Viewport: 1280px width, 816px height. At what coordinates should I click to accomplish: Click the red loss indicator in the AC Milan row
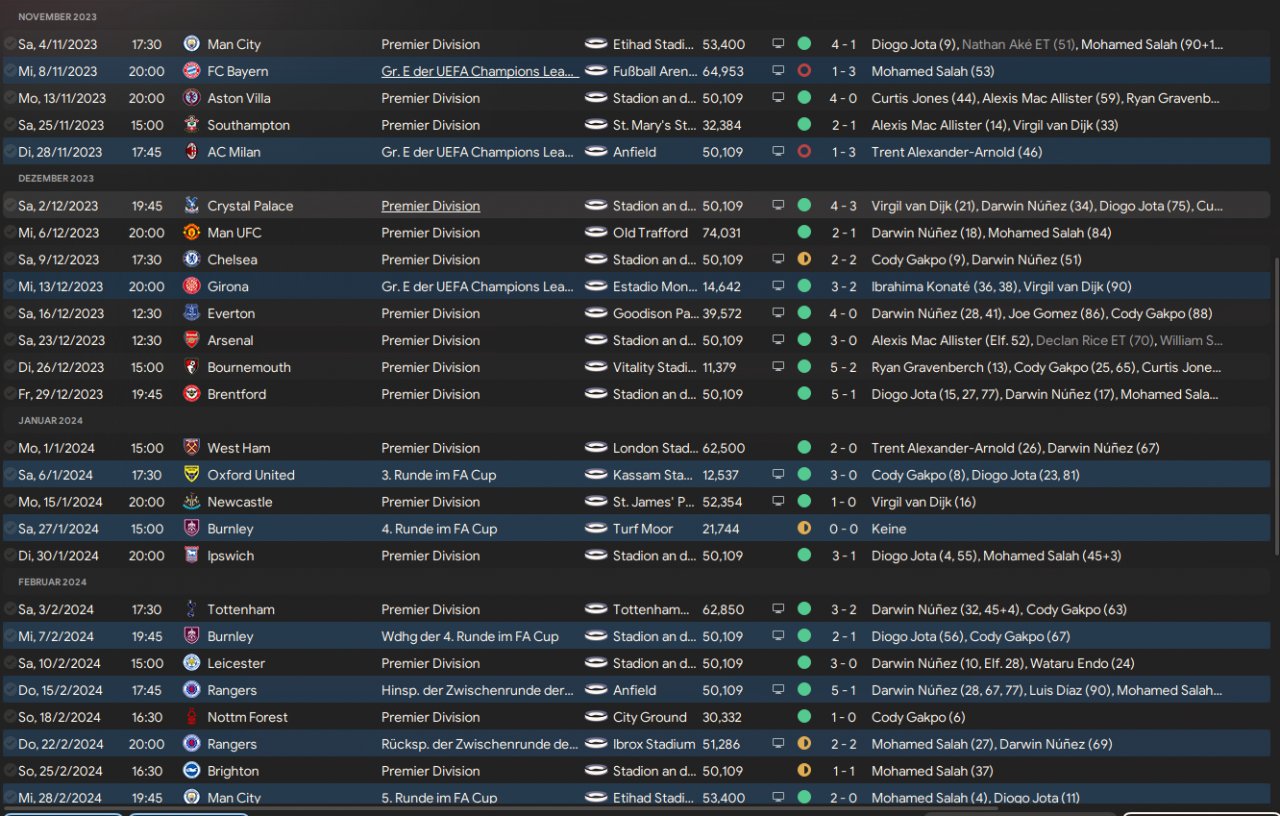coord(804,152)
